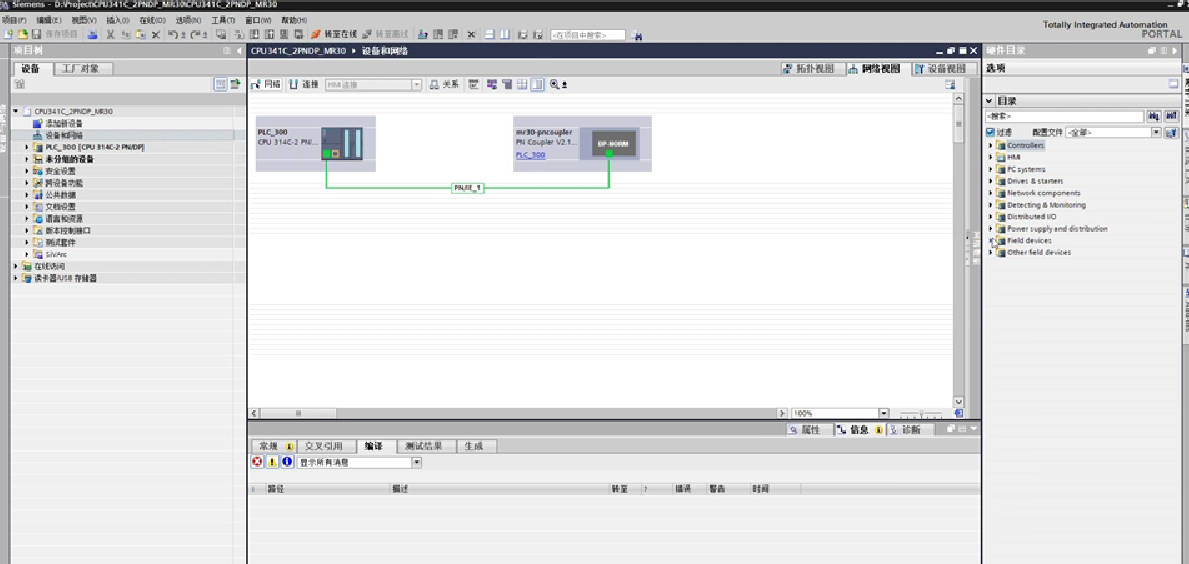Toggle yellow warning messages filter icon
This screenshot has height=564, width=1189.
click(272, 462)
